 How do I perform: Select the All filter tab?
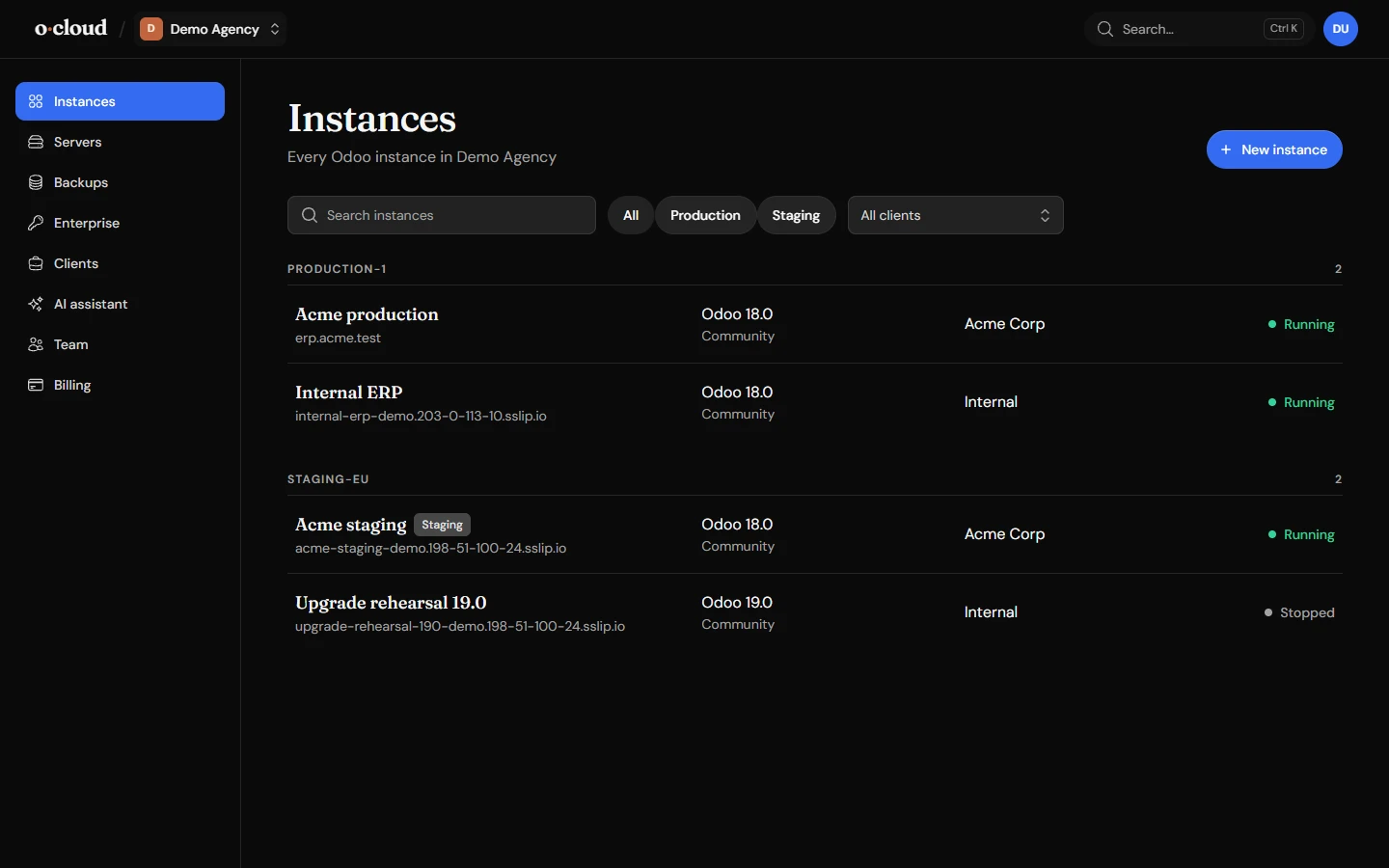click(x=631, y=215)
